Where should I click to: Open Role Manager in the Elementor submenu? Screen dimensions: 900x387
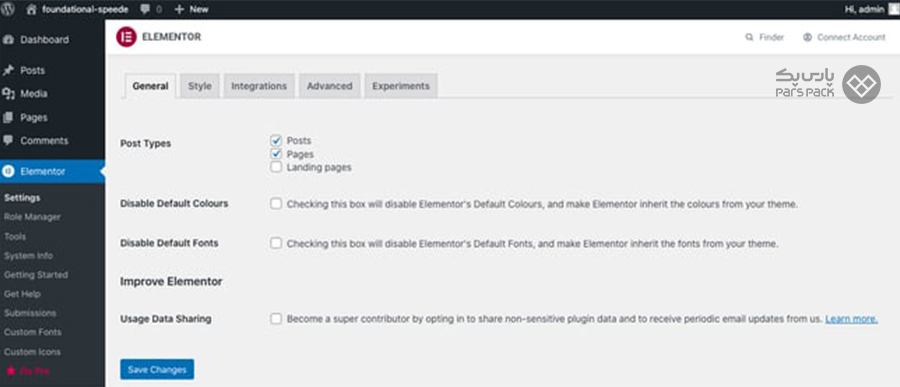32,217
